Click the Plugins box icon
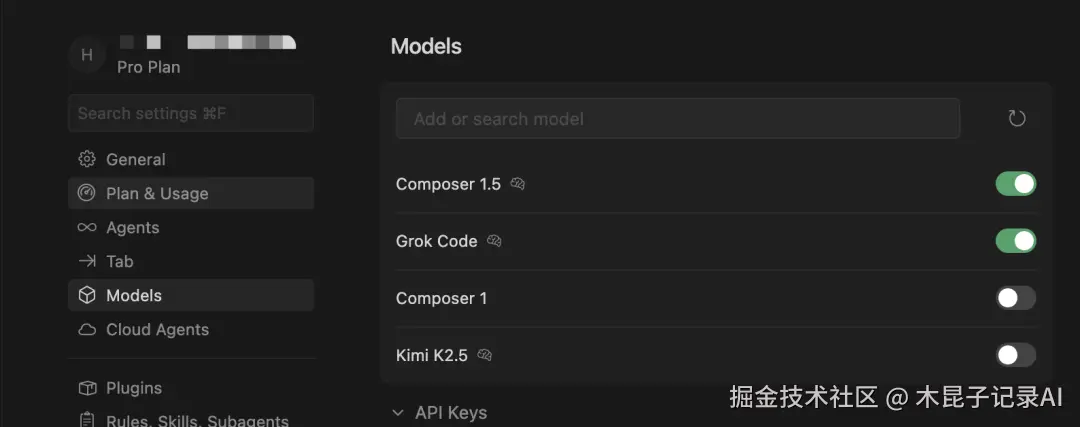The image size is (1080, 427). click(87, 388)
